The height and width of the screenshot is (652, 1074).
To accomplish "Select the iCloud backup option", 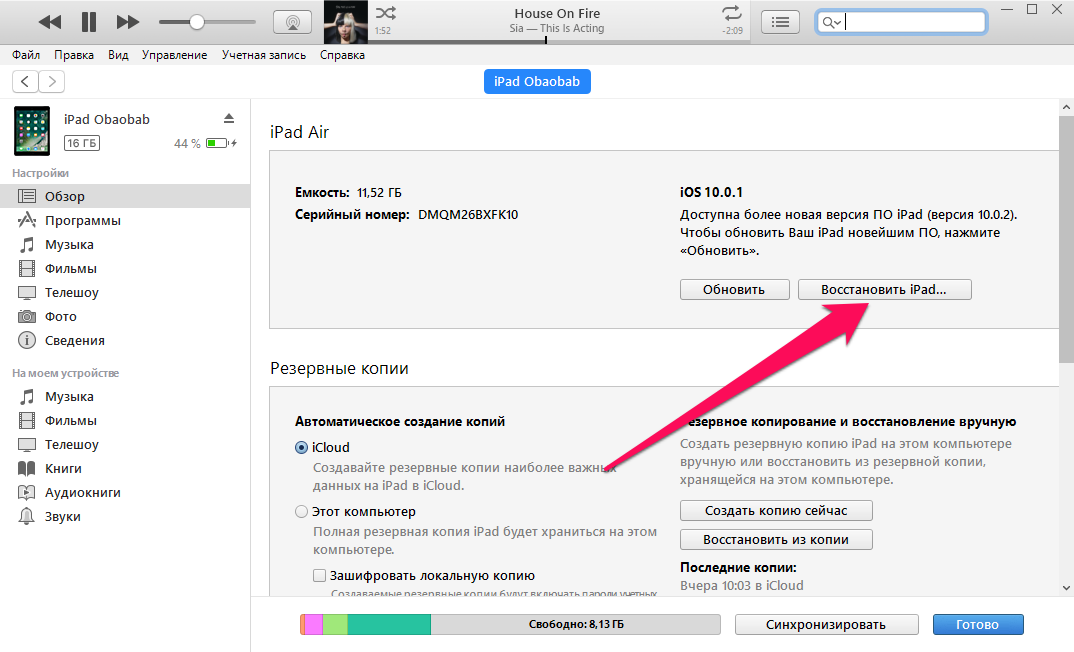I will coord(302,448).
